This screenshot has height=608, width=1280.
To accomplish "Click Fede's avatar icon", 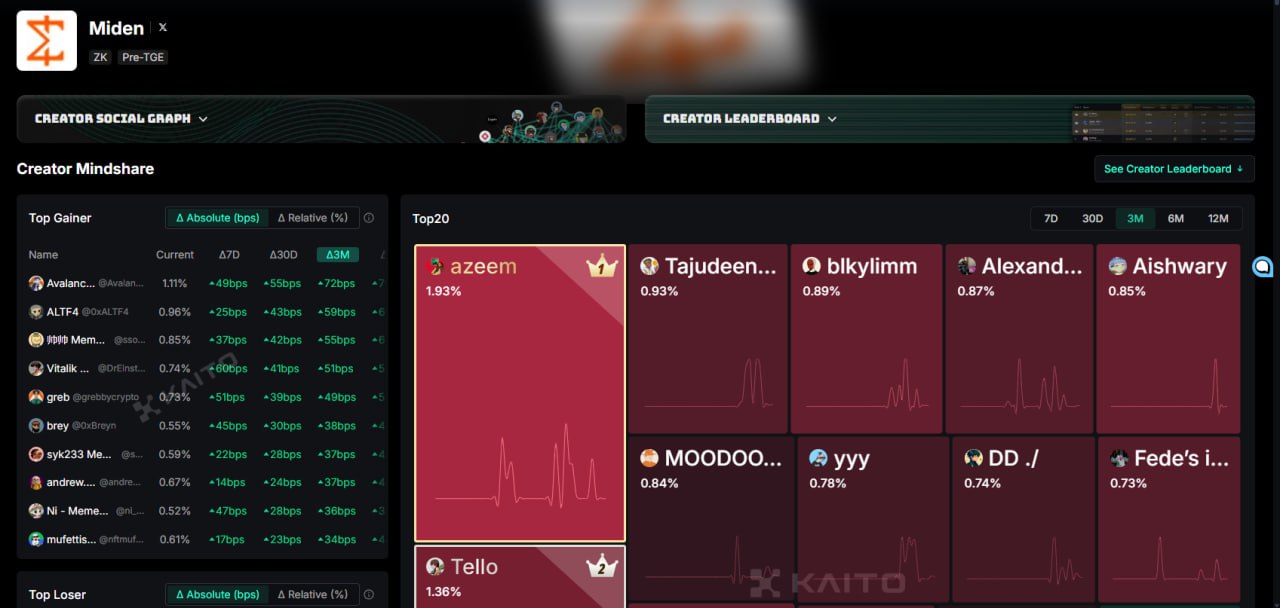I will pos(1119,458).
